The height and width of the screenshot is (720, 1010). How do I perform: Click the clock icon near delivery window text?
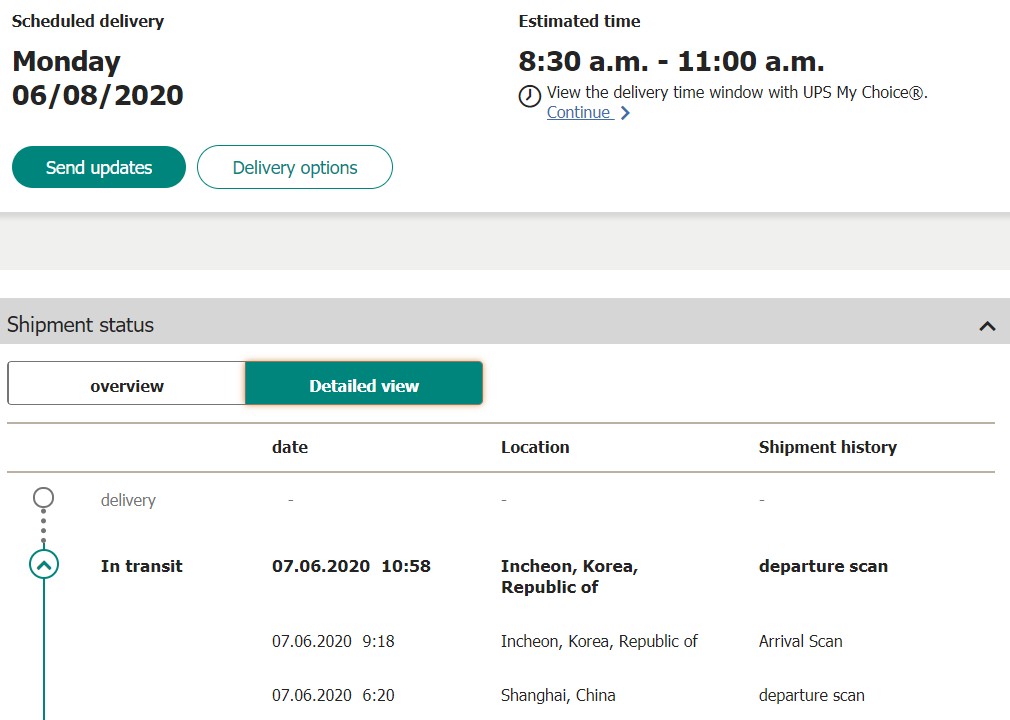[x=529, y=96]
